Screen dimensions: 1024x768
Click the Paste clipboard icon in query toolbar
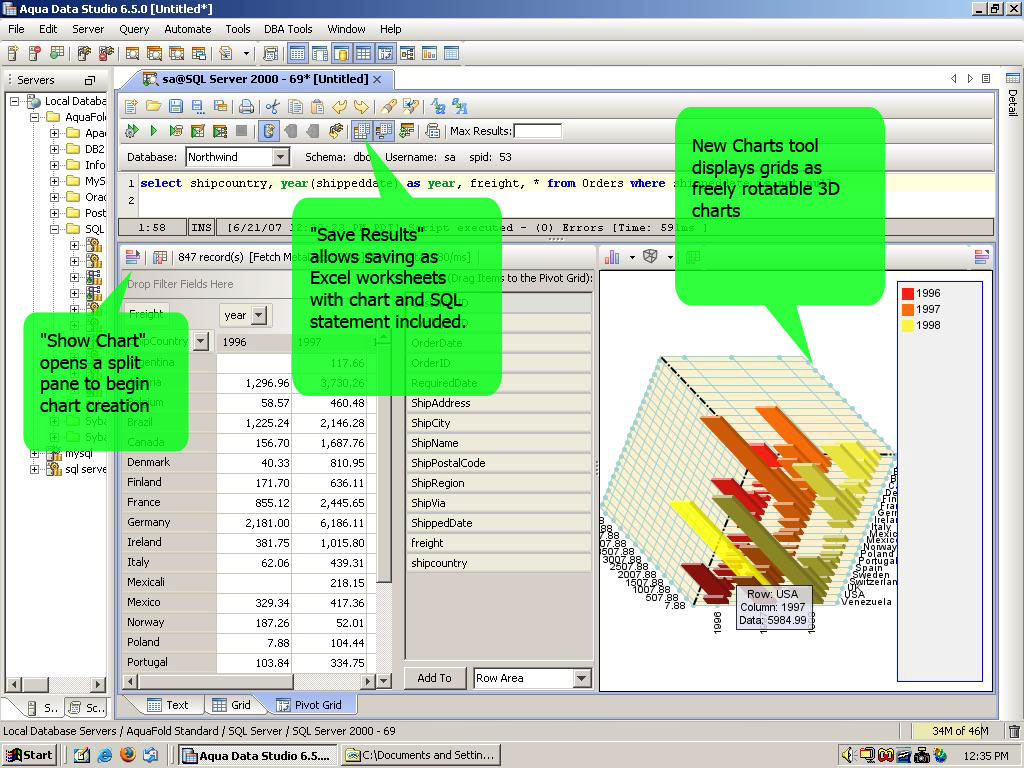click(x=317, y=106)
